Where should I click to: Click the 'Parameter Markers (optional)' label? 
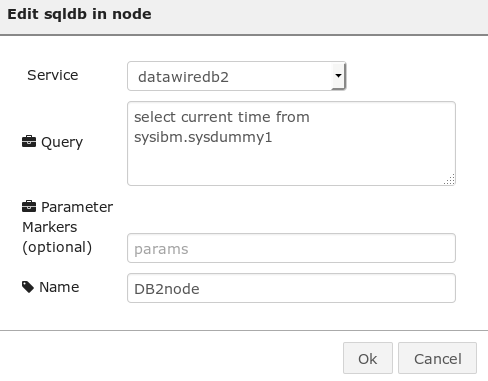(68, 227)
